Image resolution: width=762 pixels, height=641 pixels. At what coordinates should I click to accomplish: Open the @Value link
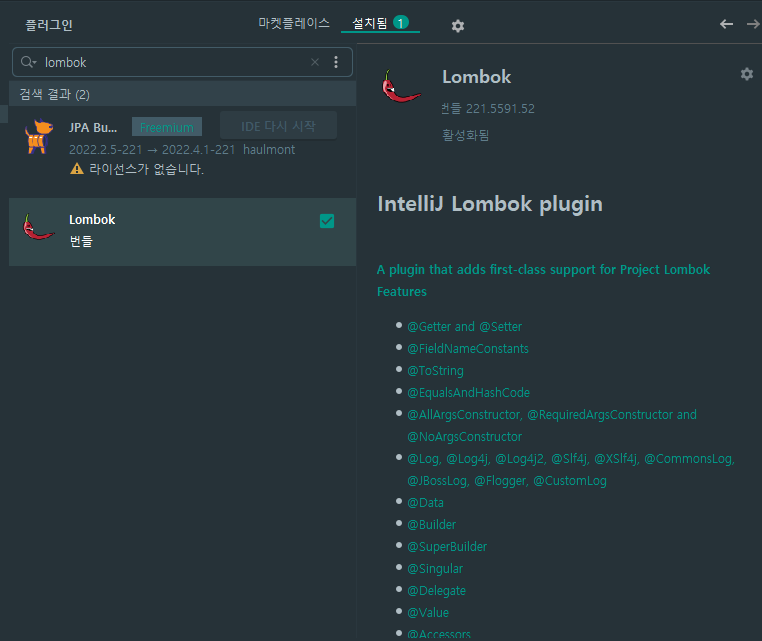(x=428, y=613)
